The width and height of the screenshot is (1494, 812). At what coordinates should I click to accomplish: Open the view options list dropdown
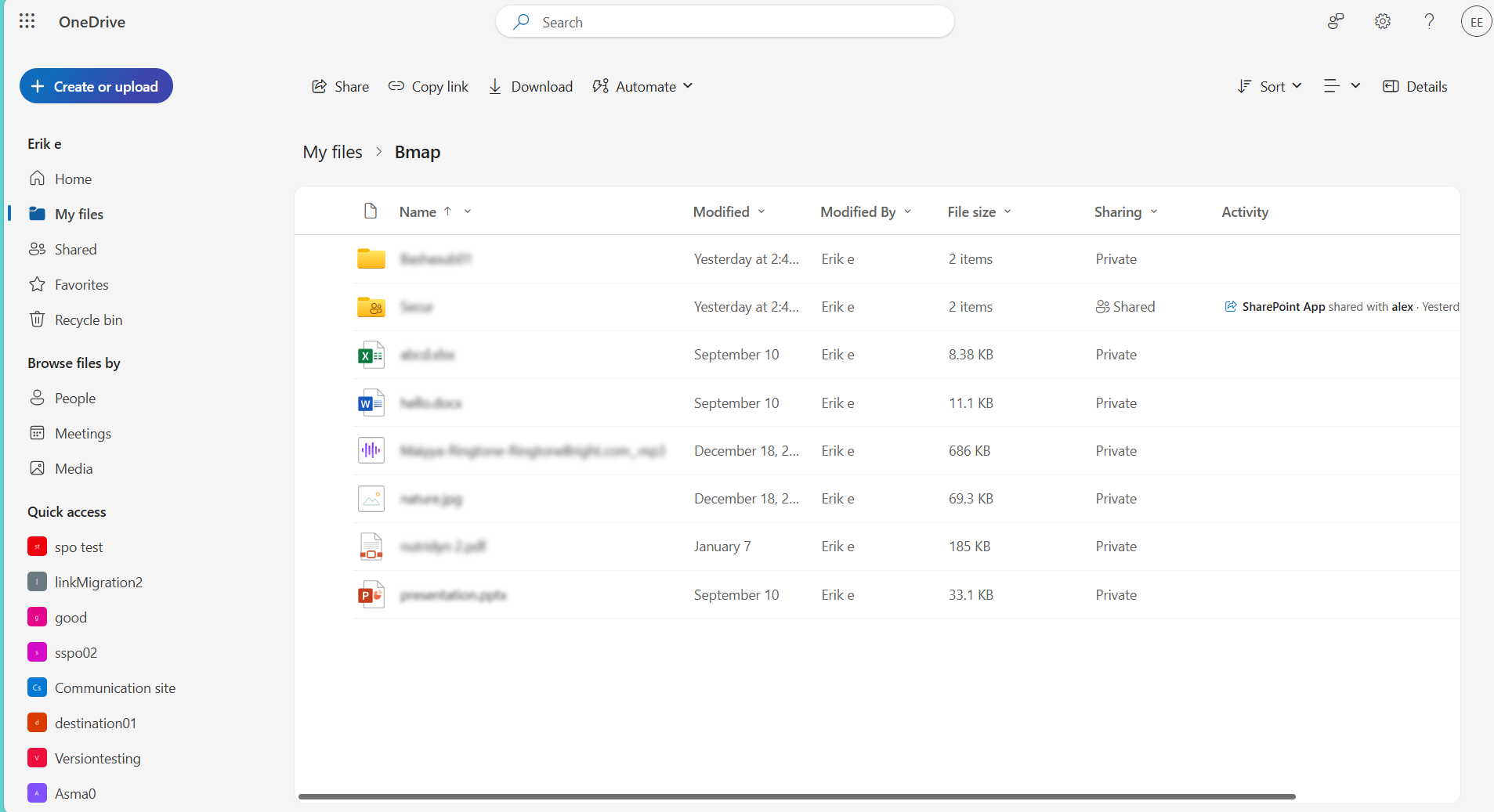[1341, 86]
